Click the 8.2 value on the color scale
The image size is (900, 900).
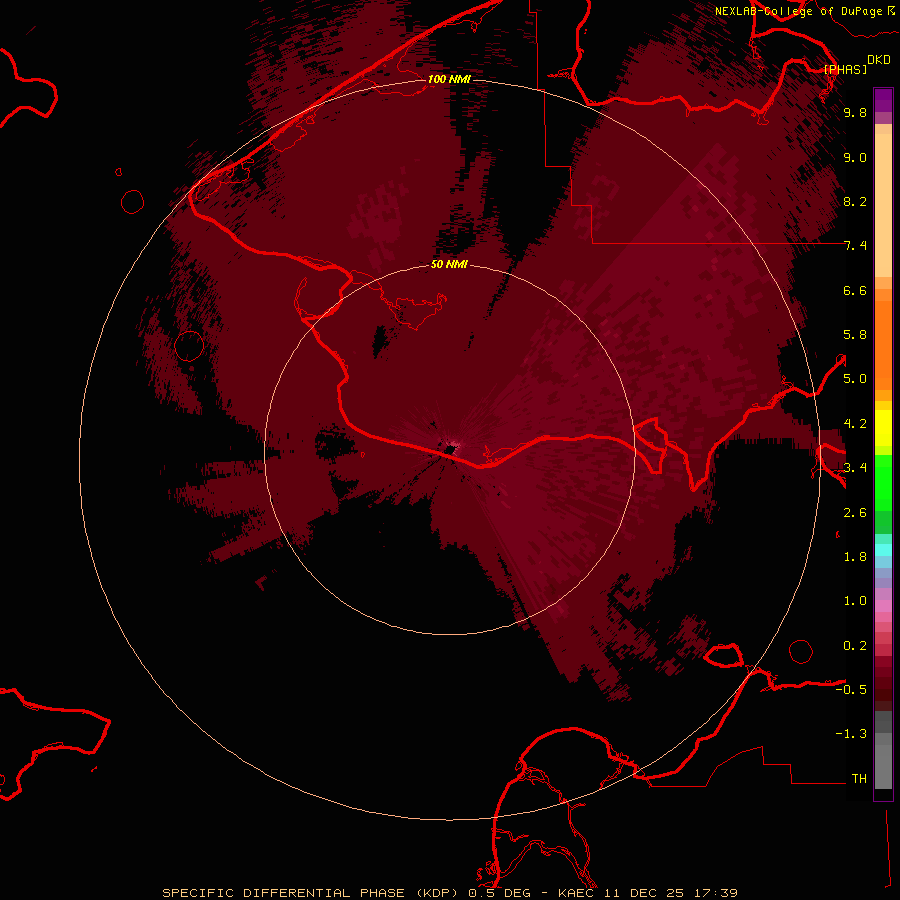pyautogui.click(x=855, y=202)
